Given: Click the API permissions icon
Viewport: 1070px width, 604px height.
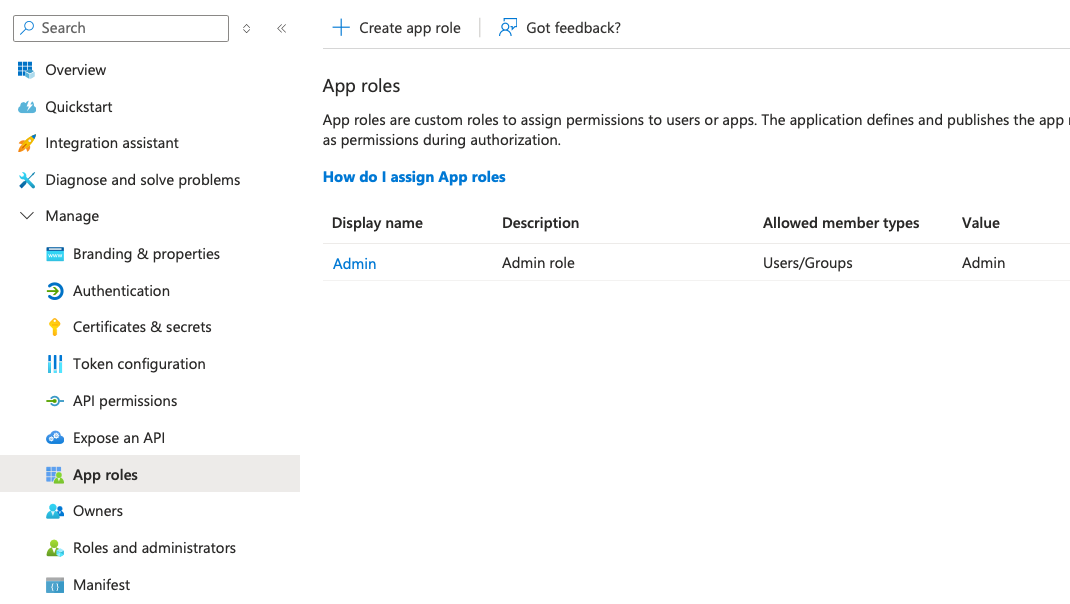Looking at the screenshot, I should (55, 401).
